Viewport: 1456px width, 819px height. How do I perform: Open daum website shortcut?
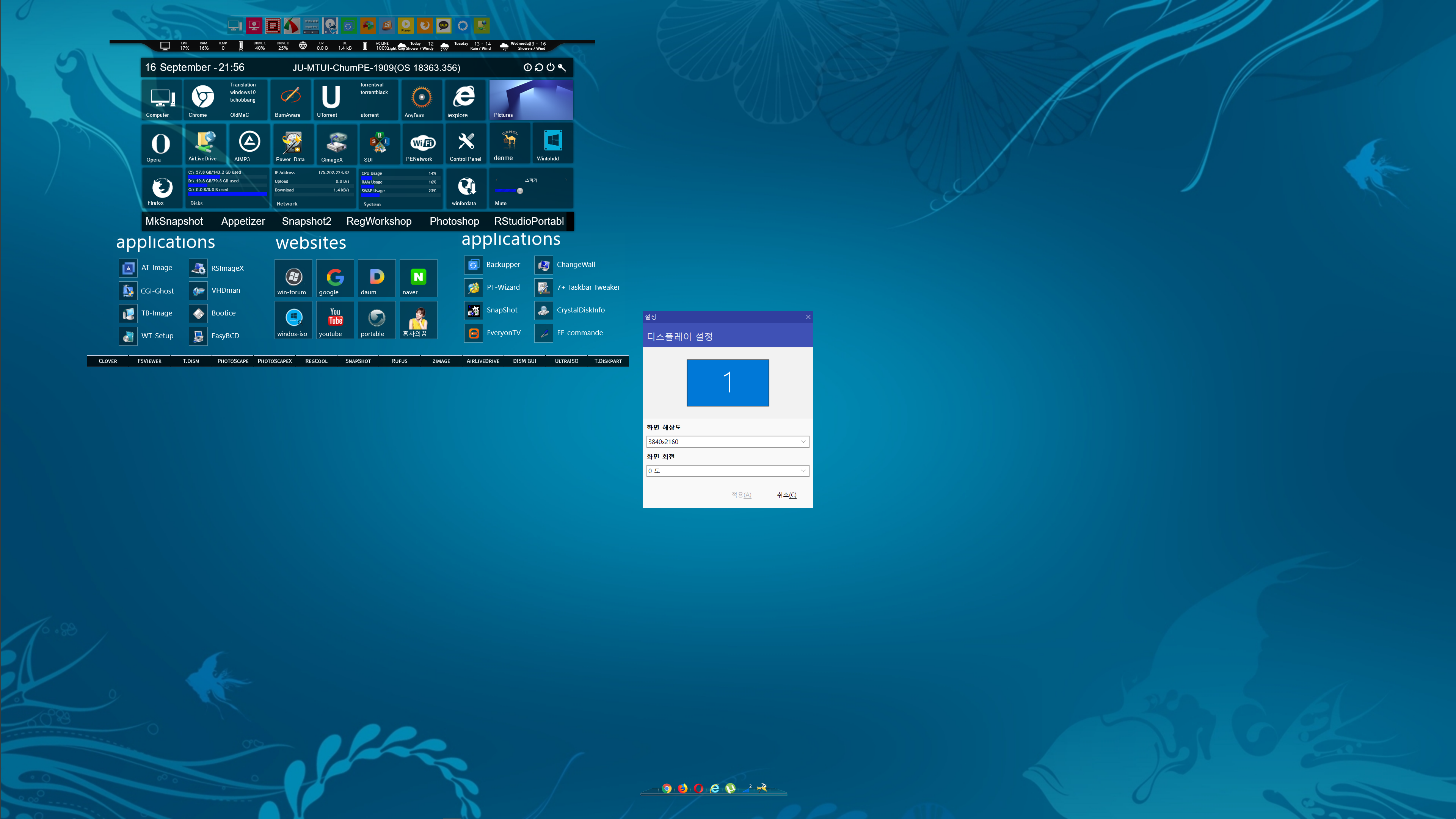[377, 278]
